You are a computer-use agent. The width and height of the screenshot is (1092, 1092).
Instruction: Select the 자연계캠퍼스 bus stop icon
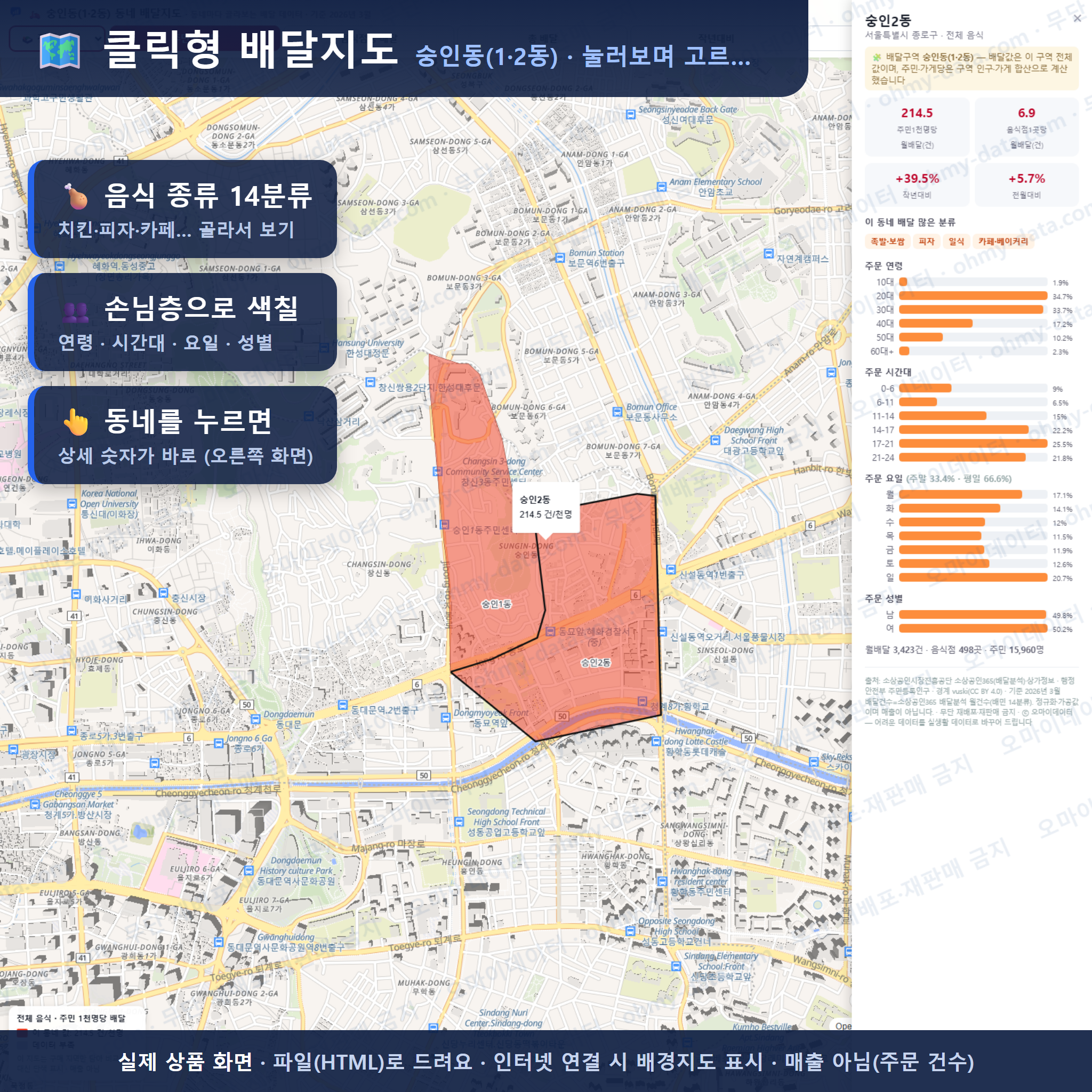pyautogui.click(x=769, y=254)
